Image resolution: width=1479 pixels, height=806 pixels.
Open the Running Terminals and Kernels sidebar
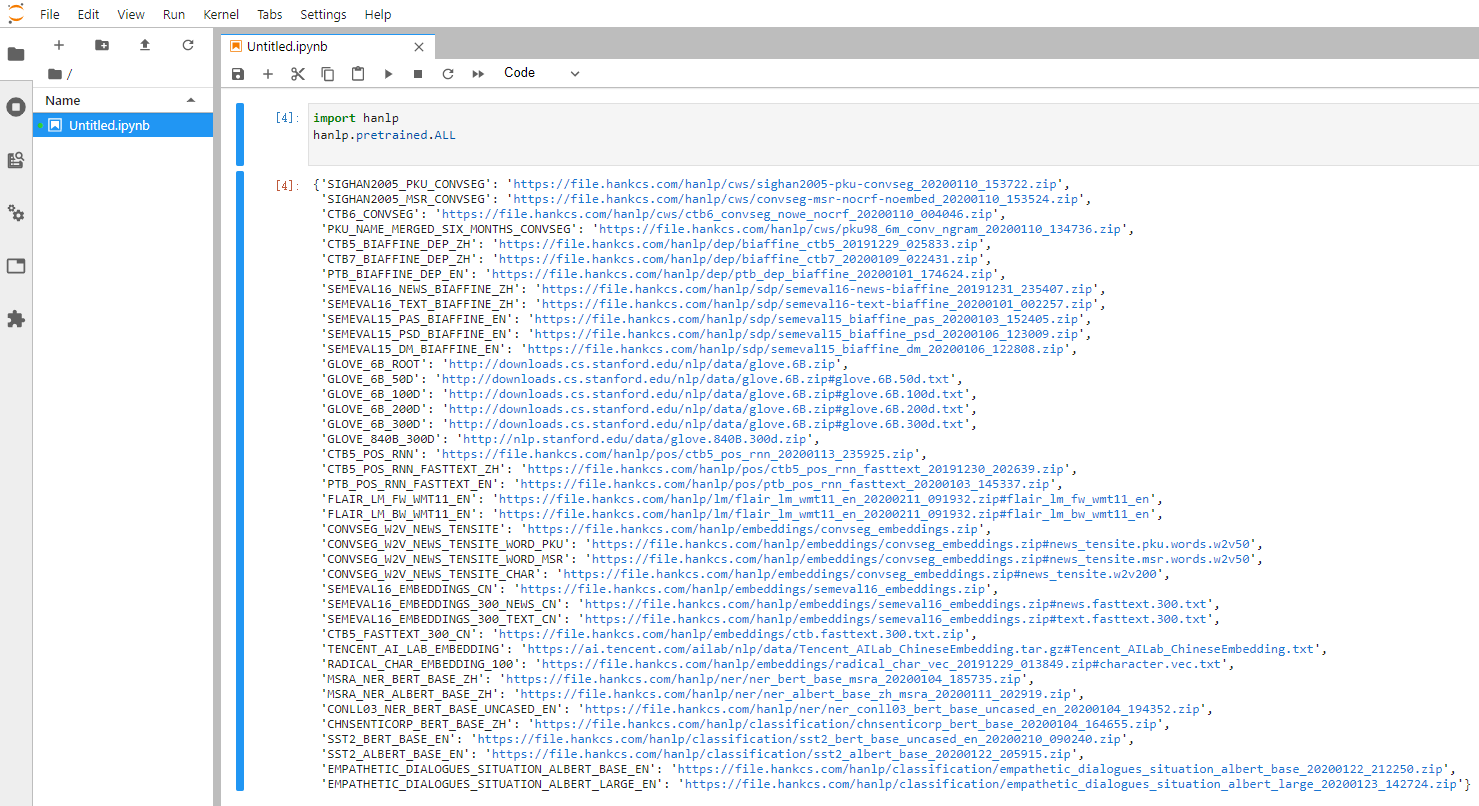tap(16, 107)
